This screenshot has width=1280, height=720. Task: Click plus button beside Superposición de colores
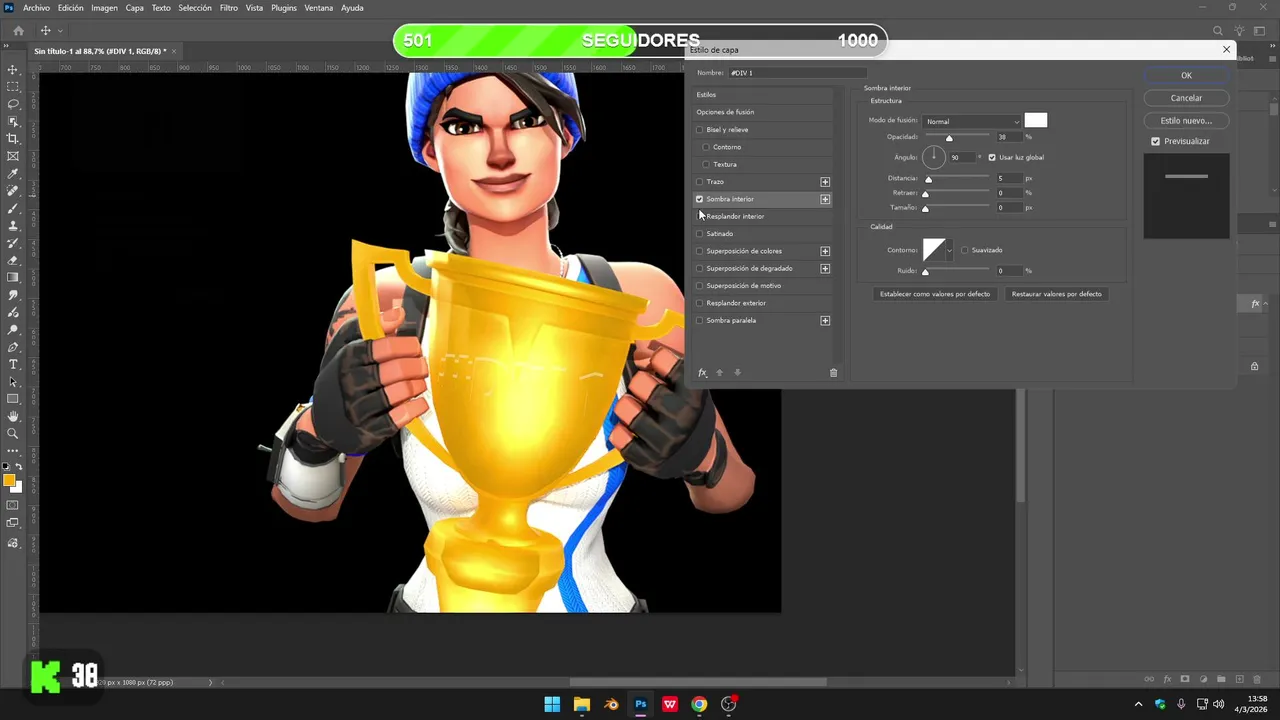(825, 251)
